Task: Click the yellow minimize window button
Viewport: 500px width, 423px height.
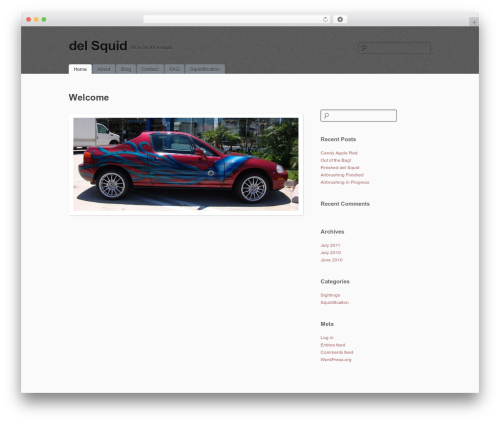Action: tap(36, 19)
